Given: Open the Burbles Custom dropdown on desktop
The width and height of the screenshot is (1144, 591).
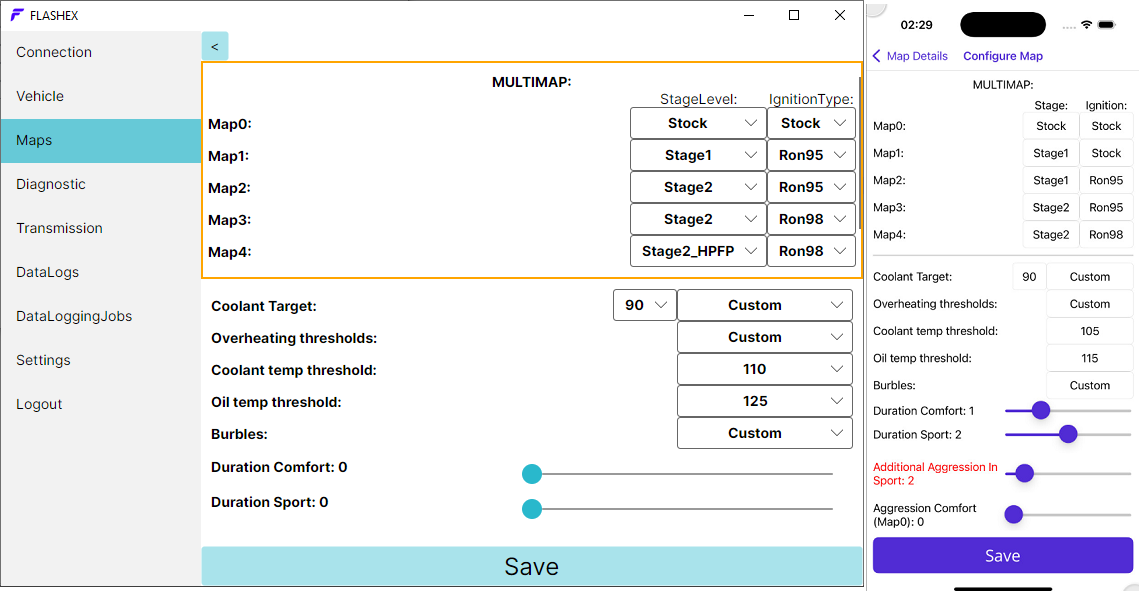Looking at the screenshot, I should tap(764, 433).
